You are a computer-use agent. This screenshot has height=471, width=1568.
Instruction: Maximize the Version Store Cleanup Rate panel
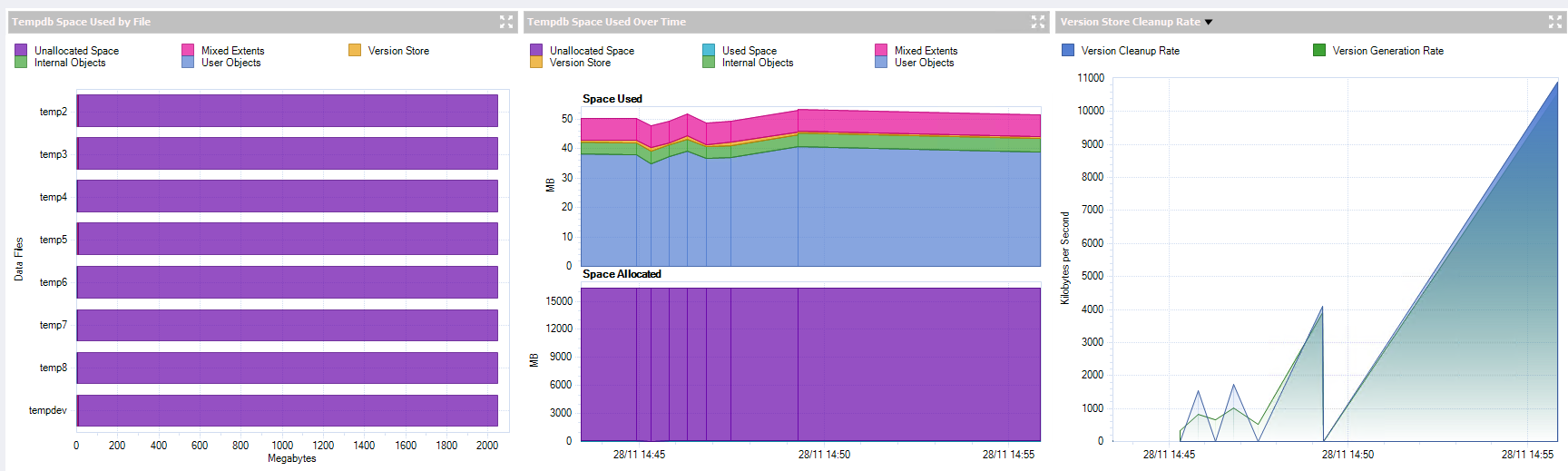coord(1554,22)
